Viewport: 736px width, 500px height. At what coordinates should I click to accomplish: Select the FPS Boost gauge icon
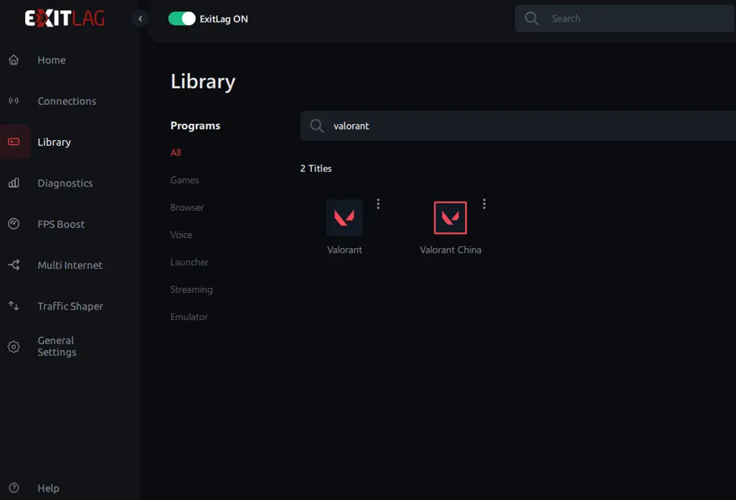click(14, 224)
